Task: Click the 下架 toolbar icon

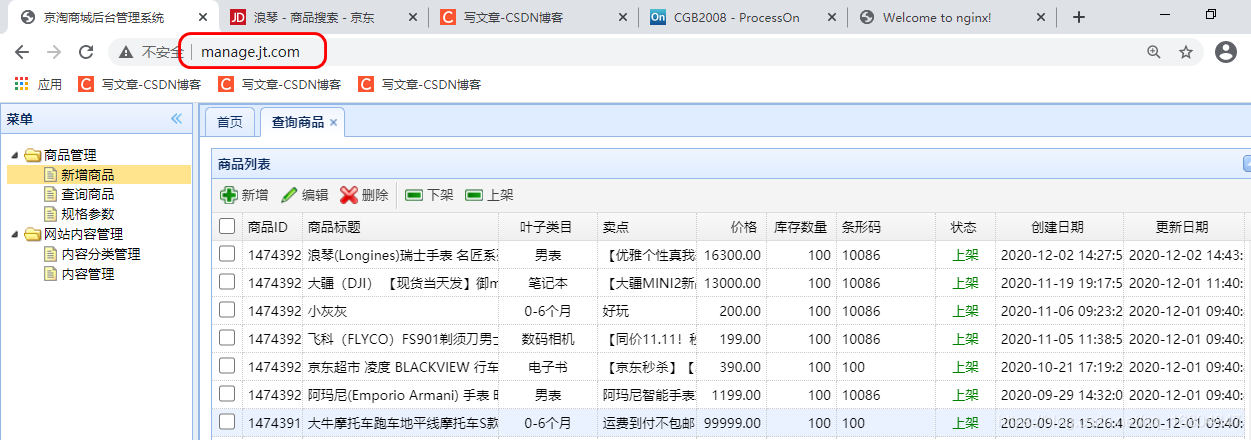Action: 414,195
